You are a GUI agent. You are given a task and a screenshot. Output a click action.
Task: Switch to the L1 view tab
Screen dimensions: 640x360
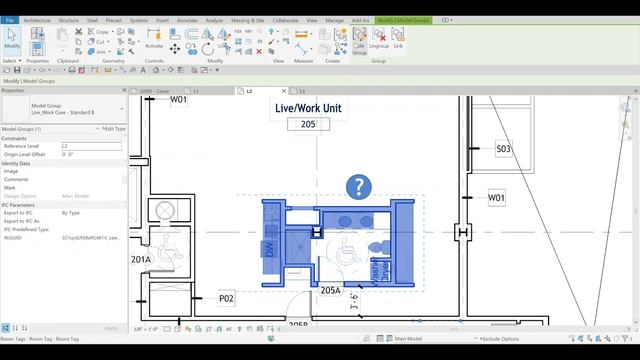pos(196,91)
